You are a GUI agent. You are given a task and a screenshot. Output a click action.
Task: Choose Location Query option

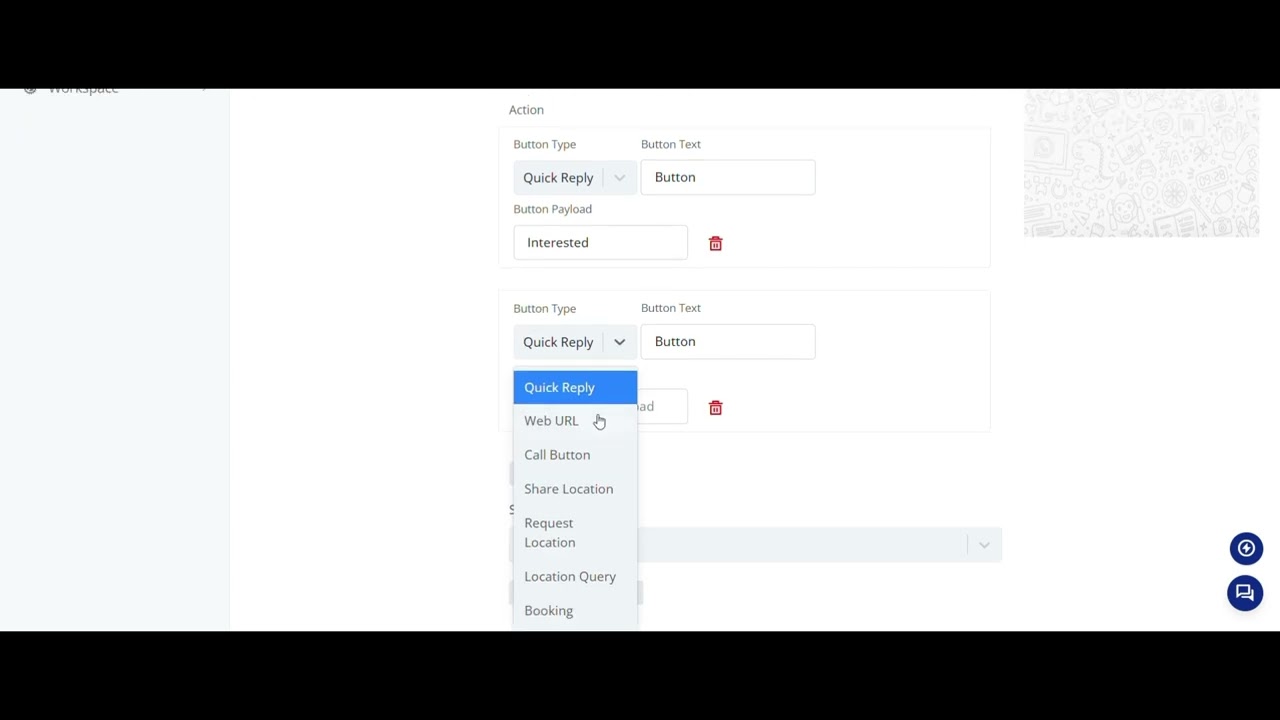[x=575, y=576]
